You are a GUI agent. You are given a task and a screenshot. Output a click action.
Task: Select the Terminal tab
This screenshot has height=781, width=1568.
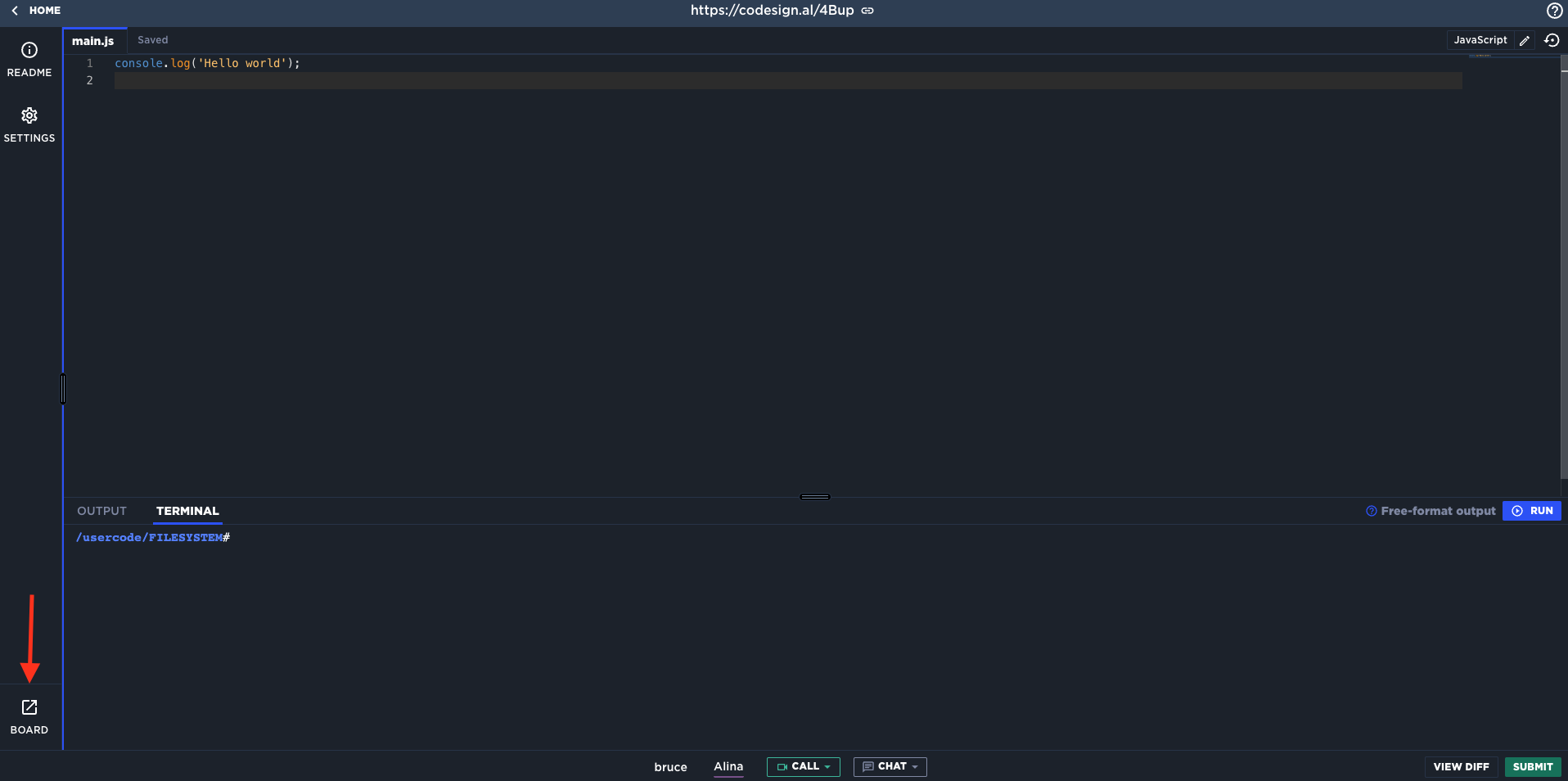click(x=187, y=511)
